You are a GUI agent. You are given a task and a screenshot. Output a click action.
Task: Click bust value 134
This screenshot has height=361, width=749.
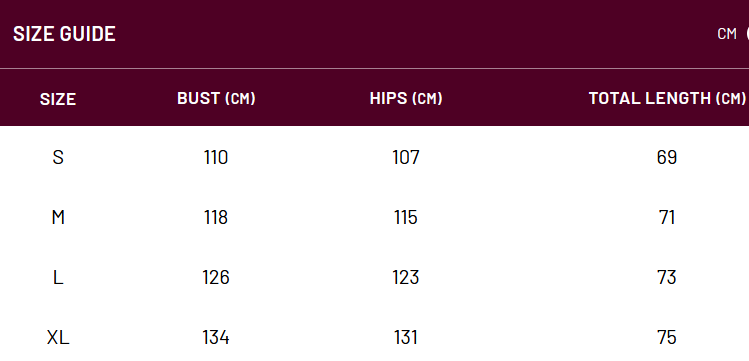point(216,338)
